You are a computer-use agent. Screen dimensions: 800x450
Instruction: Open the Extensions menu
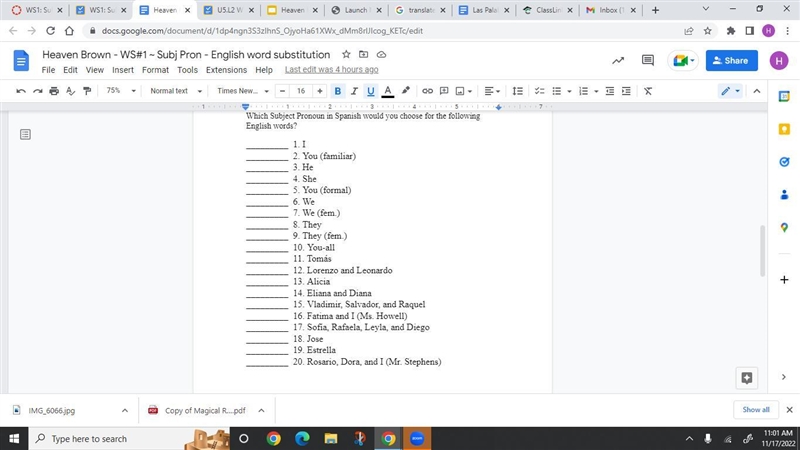pos(226,70)
